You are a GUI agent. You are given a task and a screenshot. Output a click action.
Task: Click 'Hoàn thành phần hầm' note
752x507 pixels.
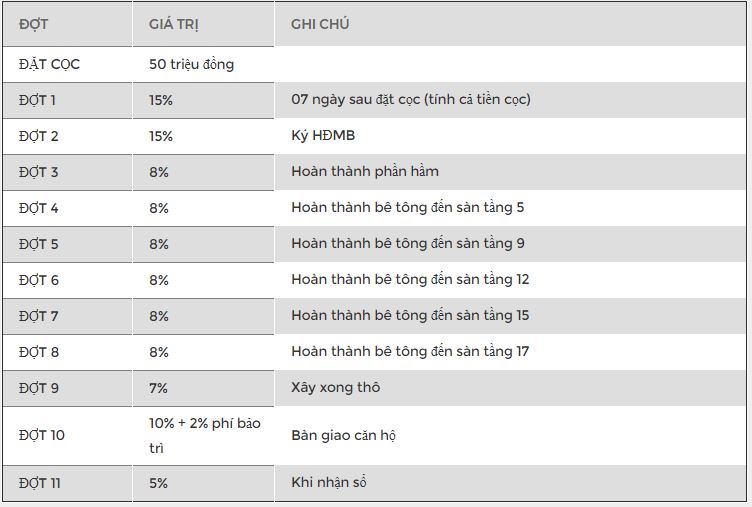(365, 172)
